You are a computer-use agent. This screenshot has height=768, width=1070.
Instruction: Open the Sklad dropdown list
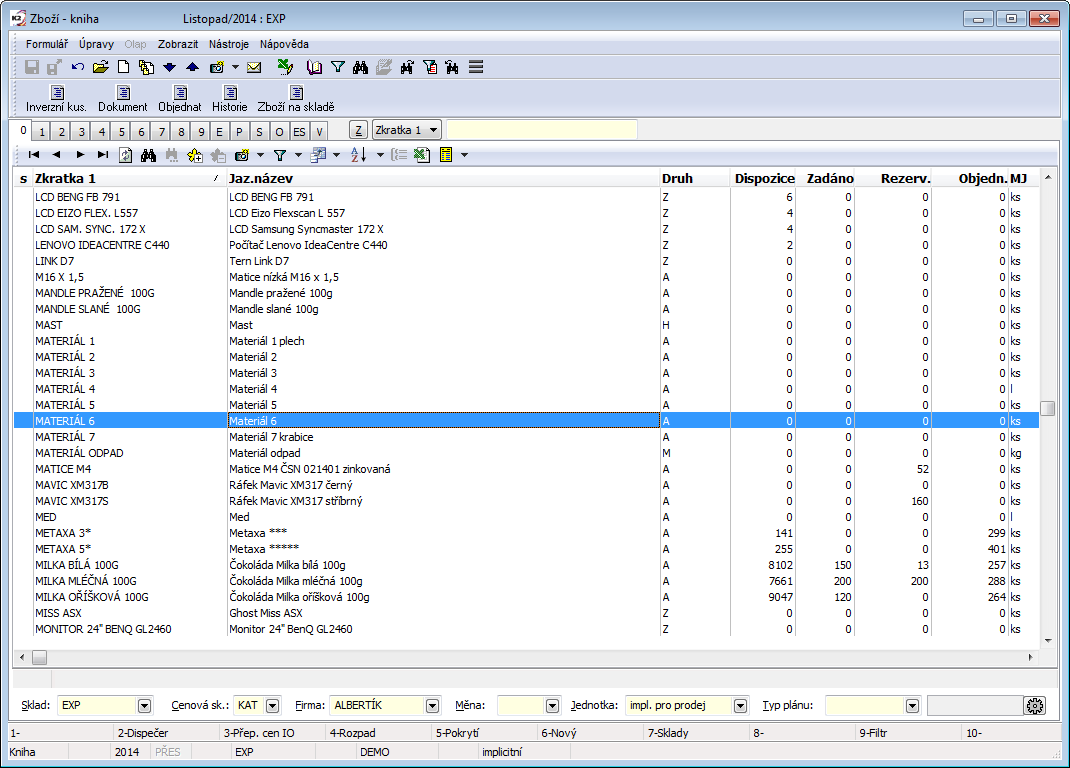[144, 705]
